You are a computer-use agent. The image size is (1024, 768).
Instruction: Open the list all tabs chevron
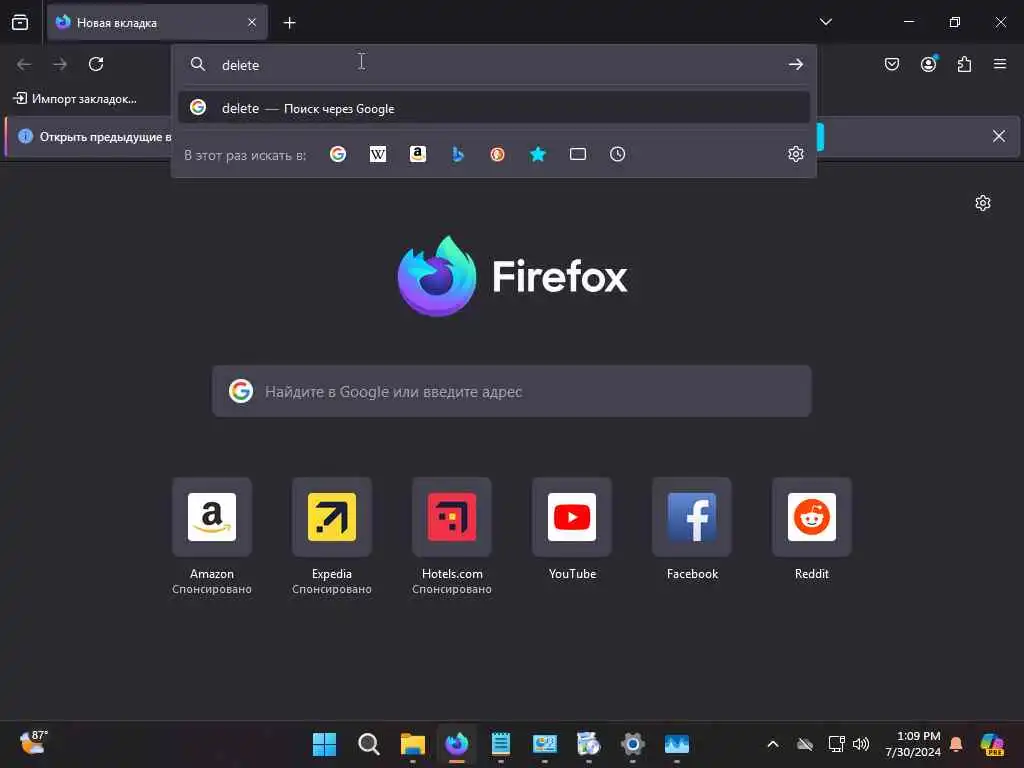coord(825,22)
